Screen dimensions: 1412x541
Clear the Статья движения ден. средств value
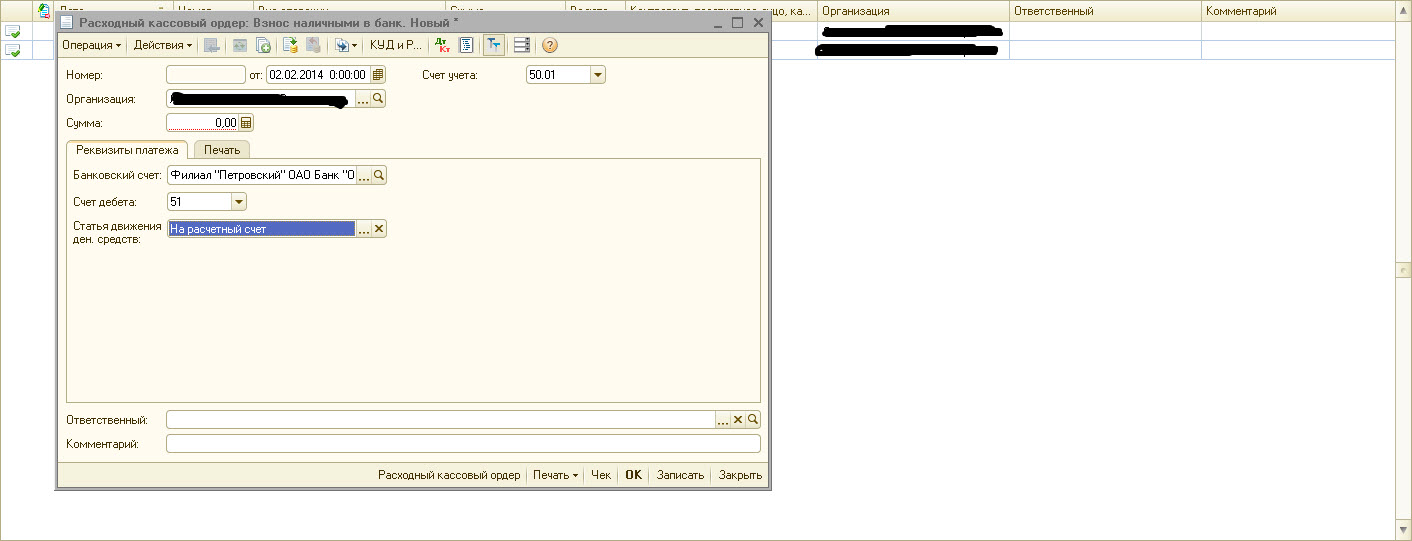(379, 229)
